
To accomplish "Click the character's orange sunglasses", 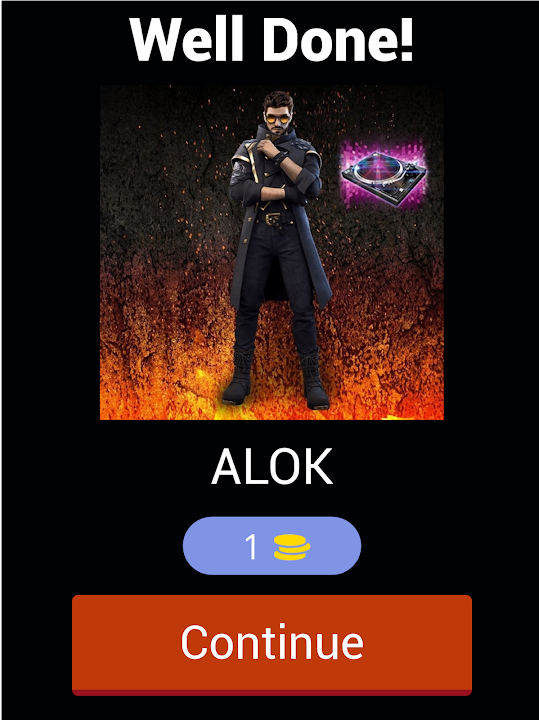I will click(277, 119).
